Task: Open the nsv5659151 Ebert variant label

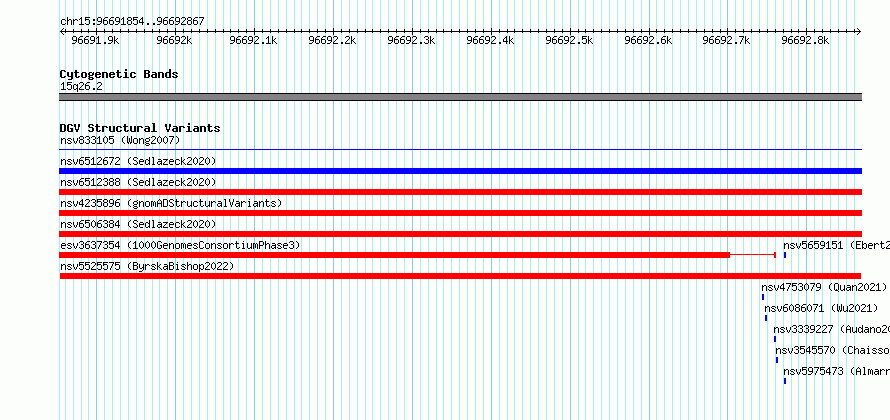Action: click(836, 245)
